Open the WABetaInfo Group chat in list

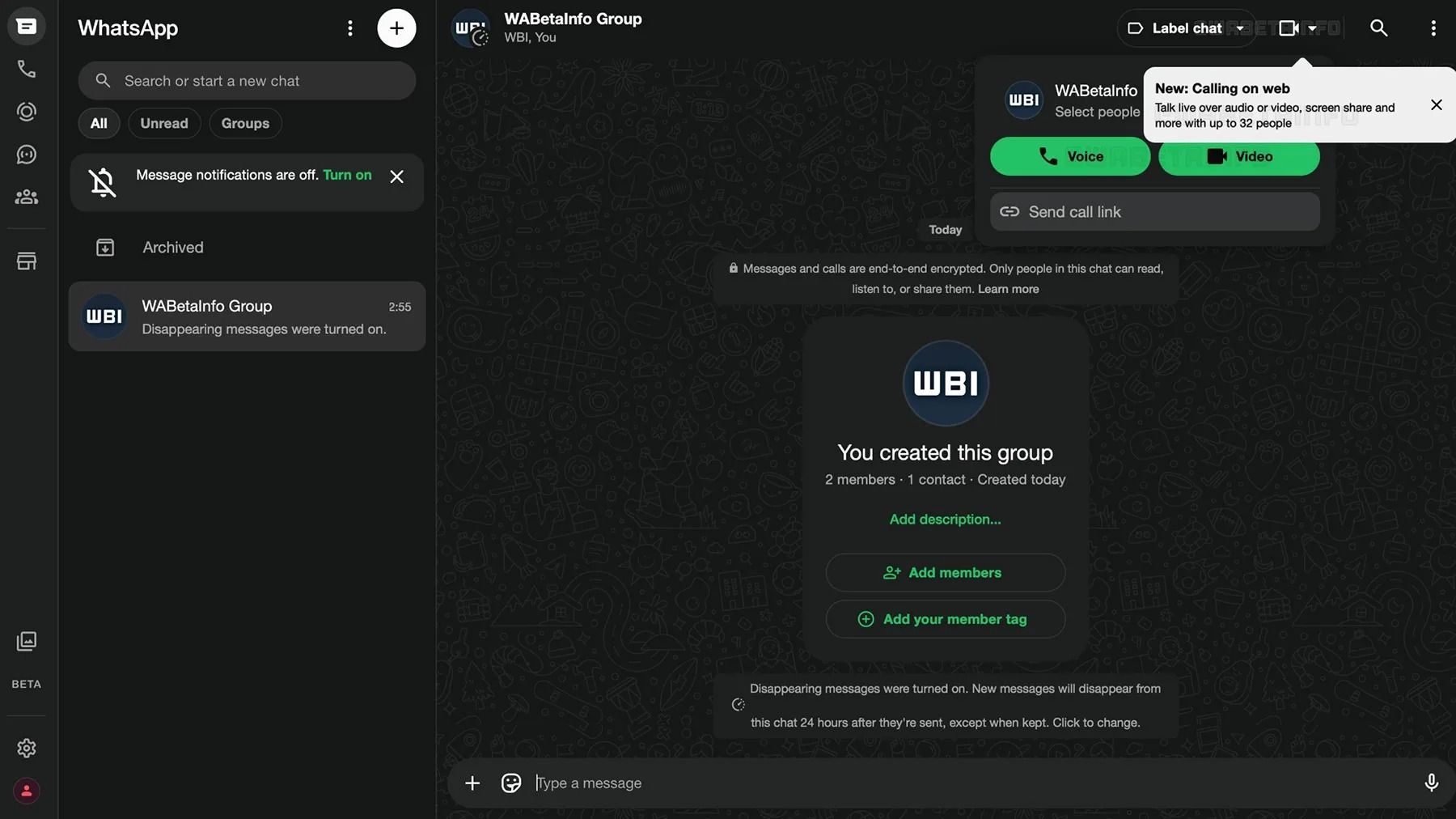click(247, 316)
